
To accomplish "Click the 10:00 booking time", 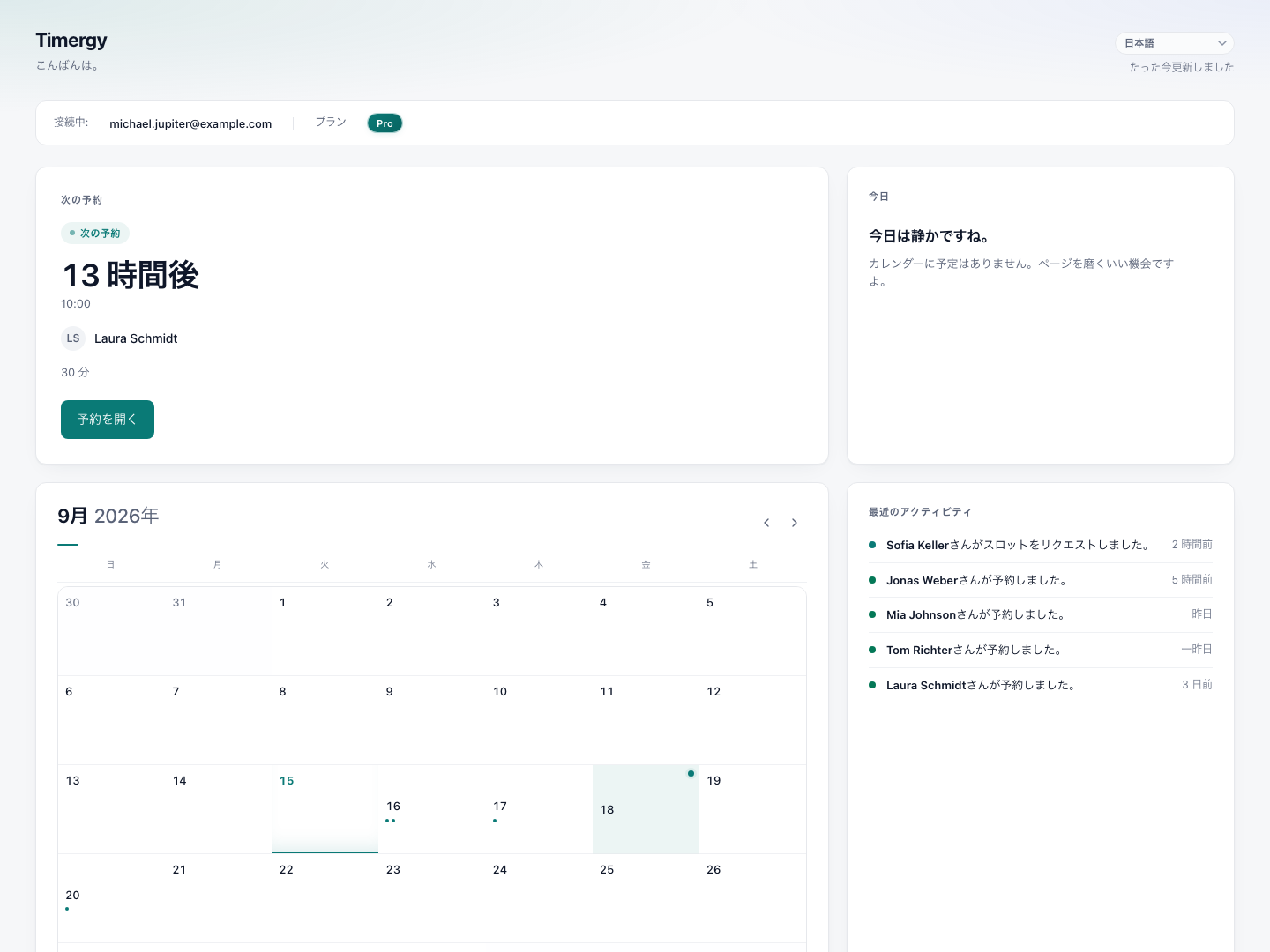I will point(76,304).
